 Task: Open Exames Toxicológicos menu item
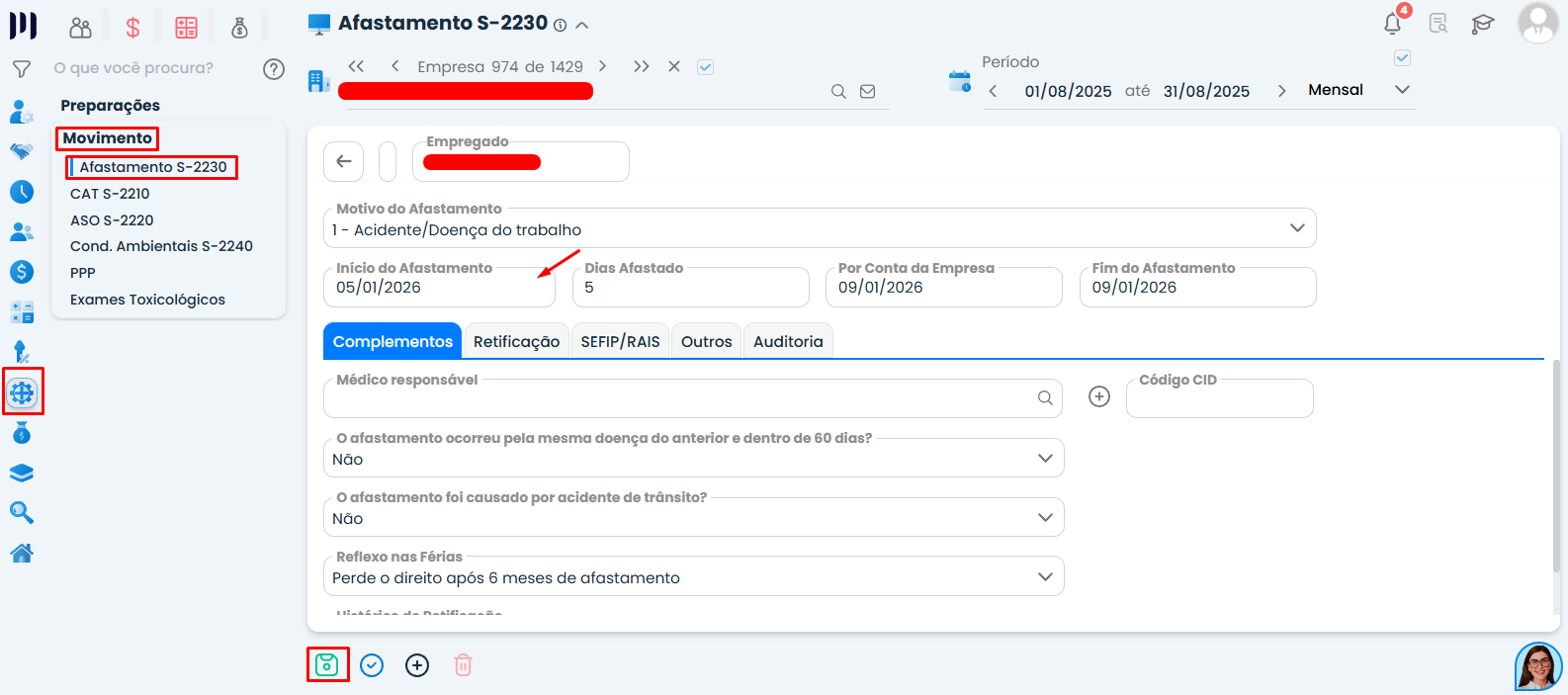click(147, 300)
